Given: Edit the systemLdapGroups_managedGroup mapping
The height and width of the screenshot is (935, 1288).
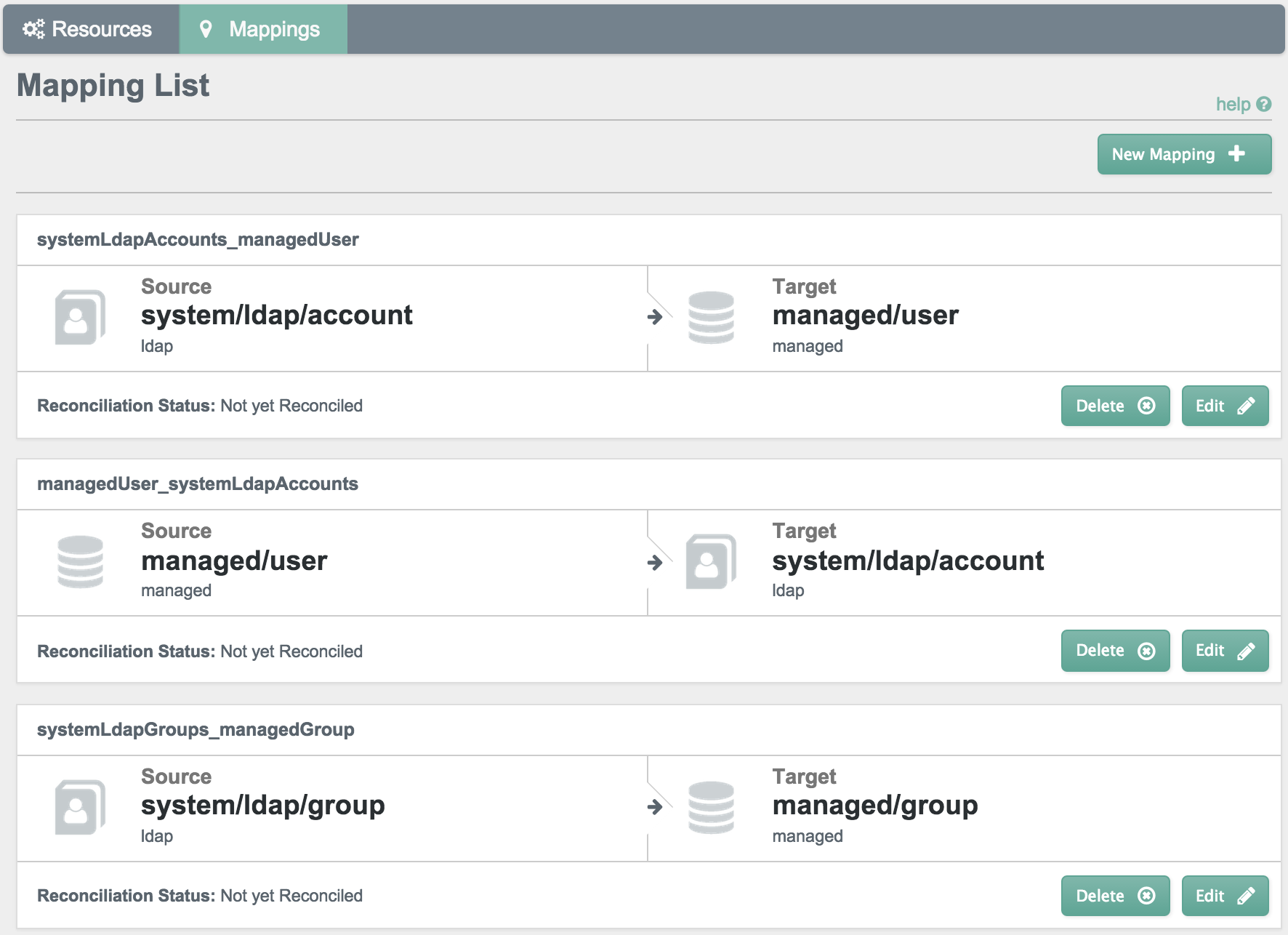Looking at the screenshot, I should pyautogui.click(x=1225, y=896).
